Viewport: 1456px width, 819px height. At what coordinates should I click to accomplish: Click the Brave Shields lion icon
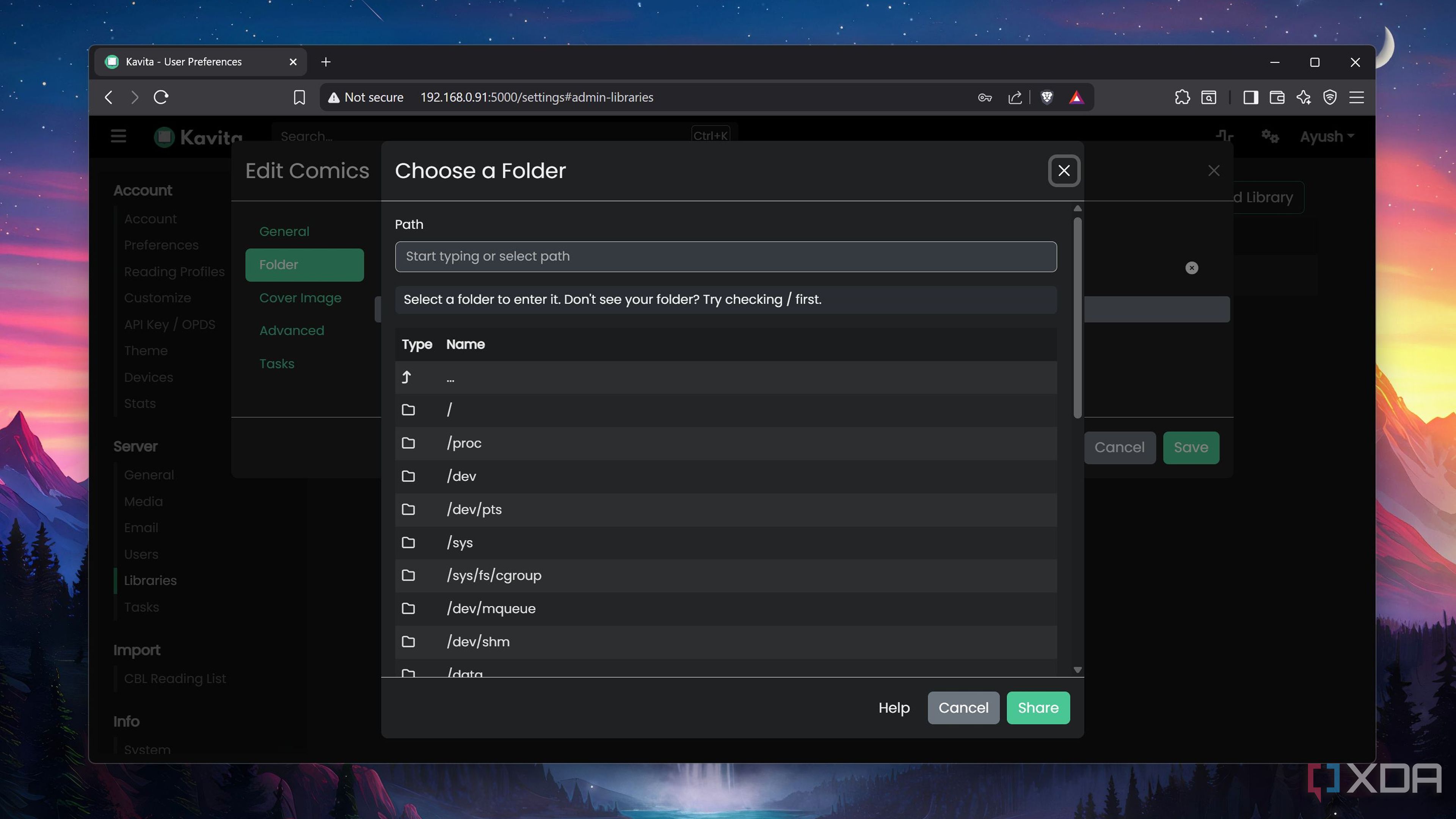point(1047,97)
